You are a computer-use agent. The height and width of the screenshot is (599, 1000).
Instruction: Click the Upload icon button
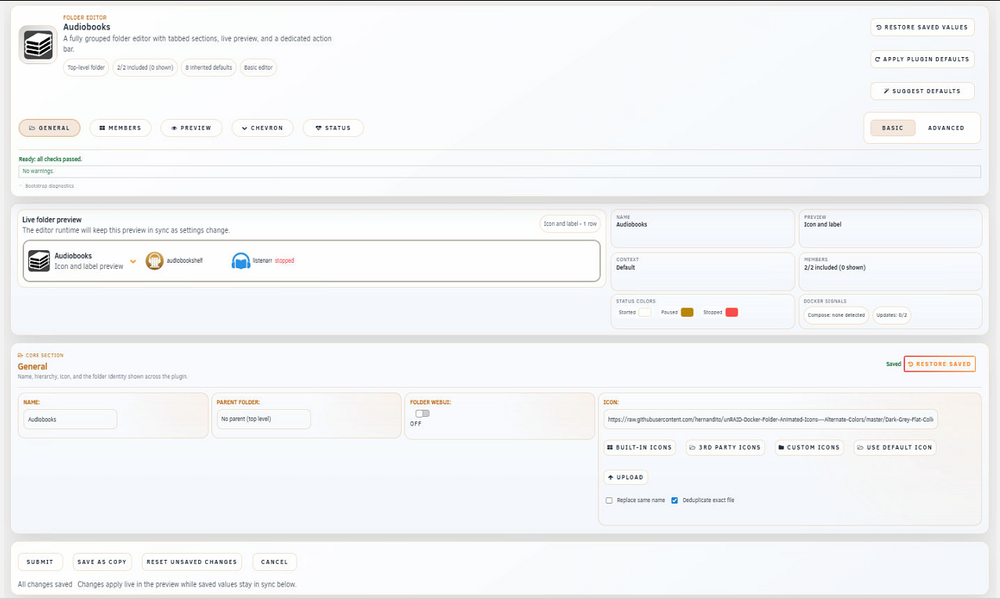pyautogui.click(x=626, y=477)
